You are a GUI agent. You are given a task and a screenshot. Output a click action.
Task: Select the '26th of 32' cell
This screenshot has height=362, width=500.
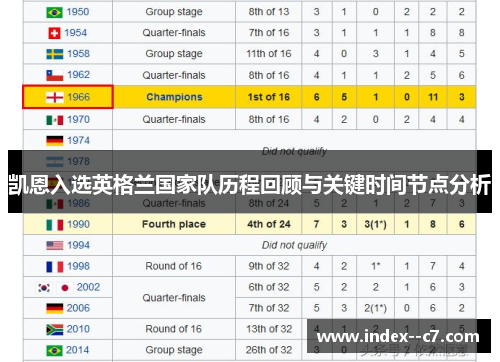point(268,350)
